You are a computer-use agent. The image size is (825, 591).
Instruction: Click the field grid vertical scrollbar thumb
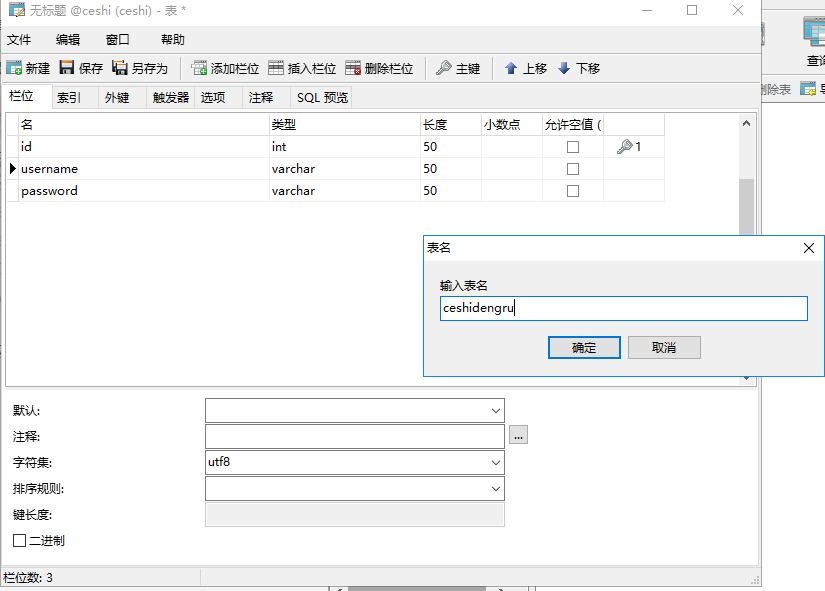(746, 207)
